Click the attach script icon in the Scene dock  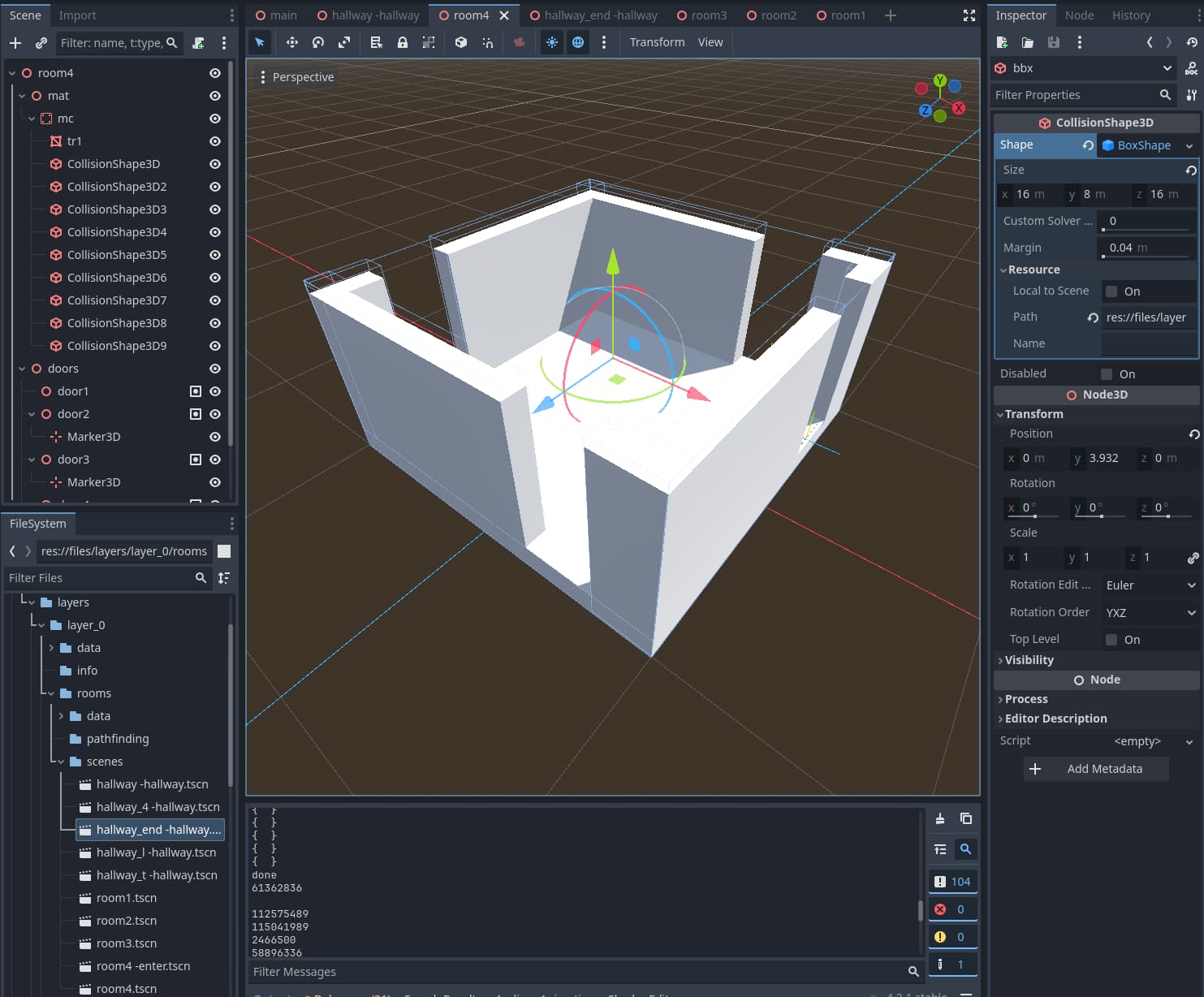pos(198,43)
